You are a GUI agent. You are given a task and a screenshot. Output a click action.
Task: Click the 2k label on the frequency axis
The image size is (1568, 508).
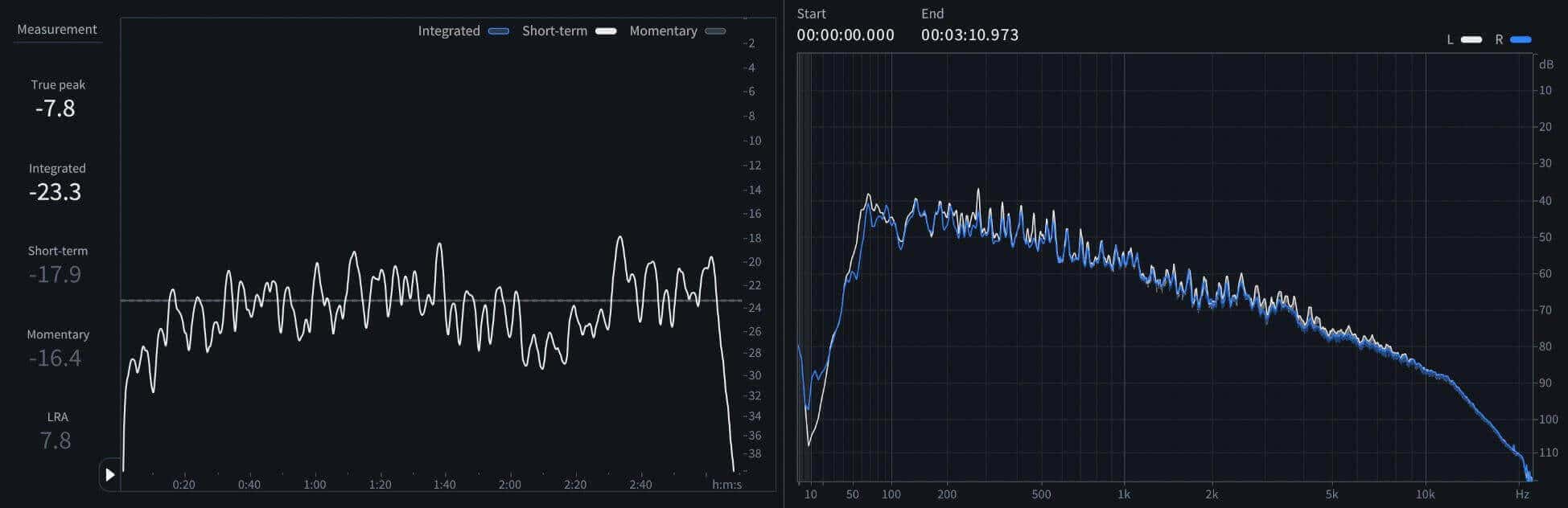pos(1212,494)
